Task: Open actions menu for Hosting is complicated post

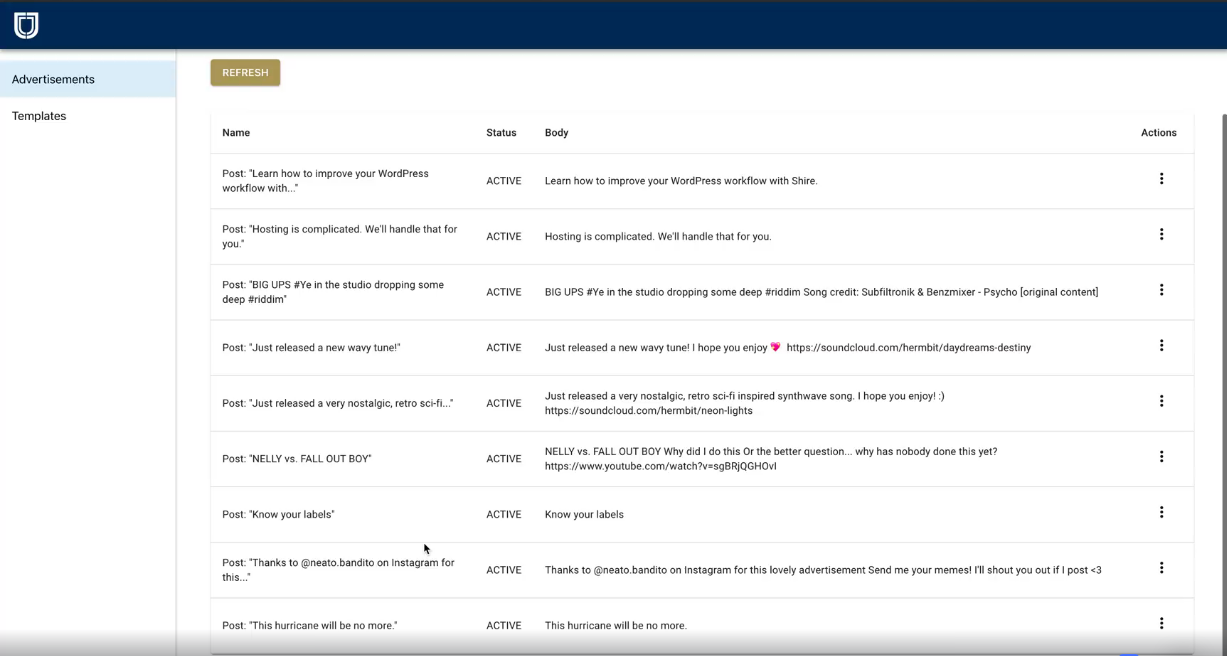Action: [x=1161, y=234]
